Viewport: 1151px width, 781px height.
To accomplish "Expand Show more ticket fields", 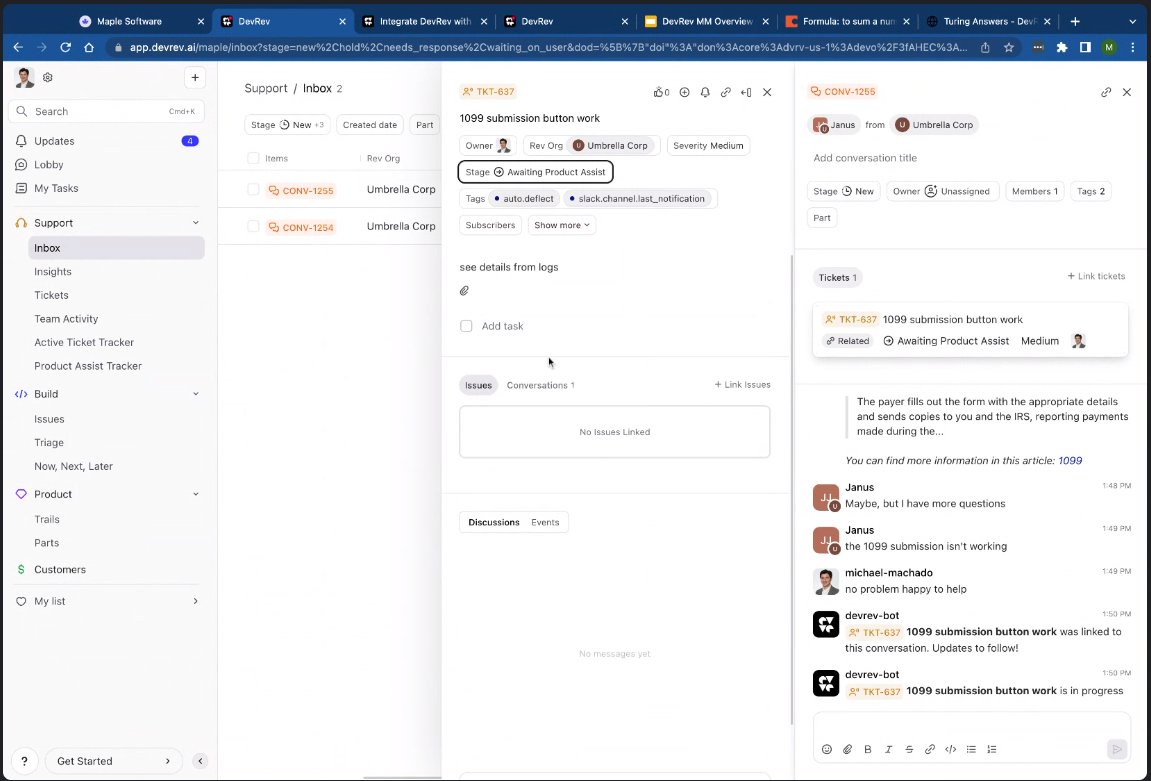I will pos(562,225).
